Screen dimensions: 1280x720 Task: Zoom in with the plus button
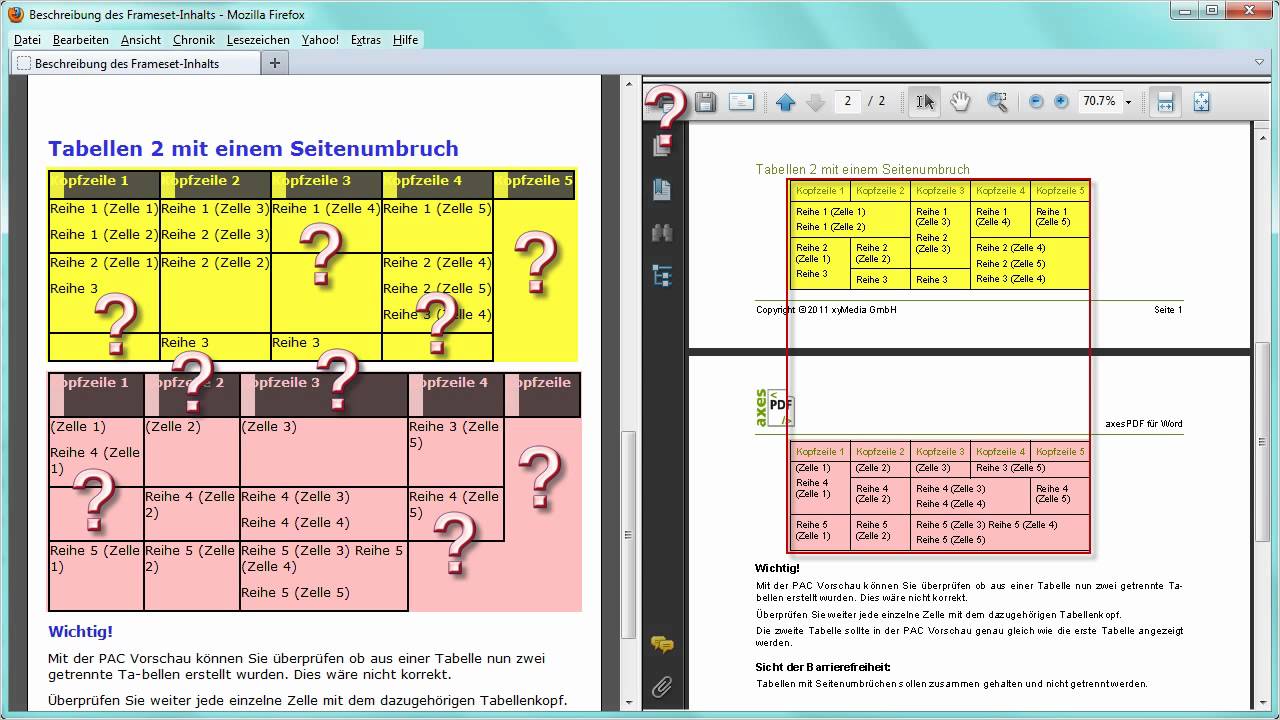tap(1061, 101)
